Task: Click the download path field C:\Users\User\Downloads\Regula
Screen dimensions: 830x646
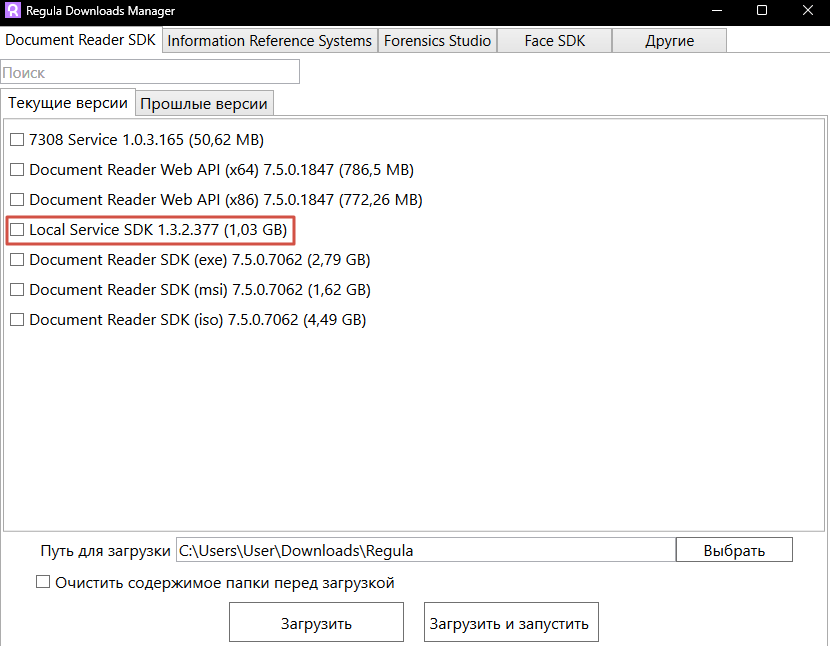Action: pos(426,550)
